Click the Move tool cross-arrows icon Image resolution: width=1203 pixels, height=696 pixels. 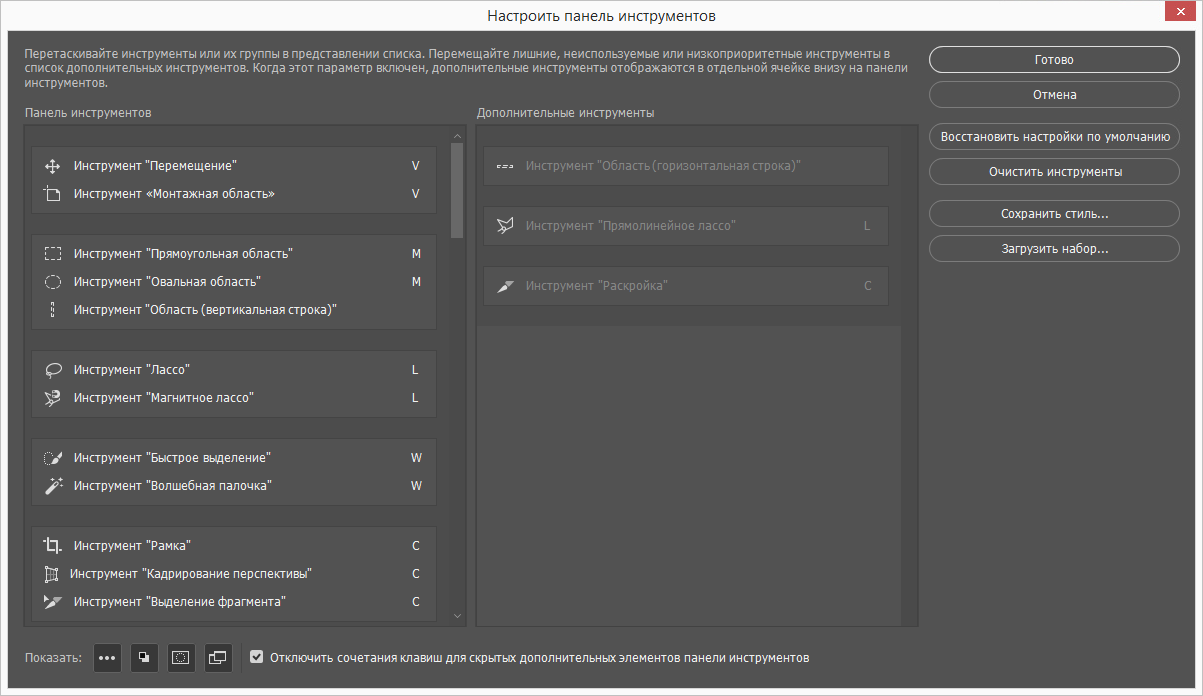[x=54, y=166]
